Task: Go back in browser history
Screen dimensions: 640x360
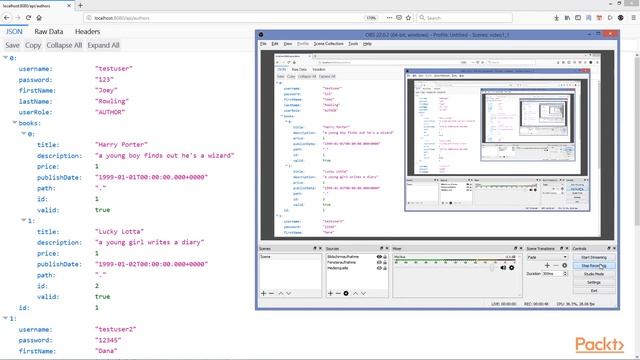Action: pyautogui.click(x=7, y=18)
